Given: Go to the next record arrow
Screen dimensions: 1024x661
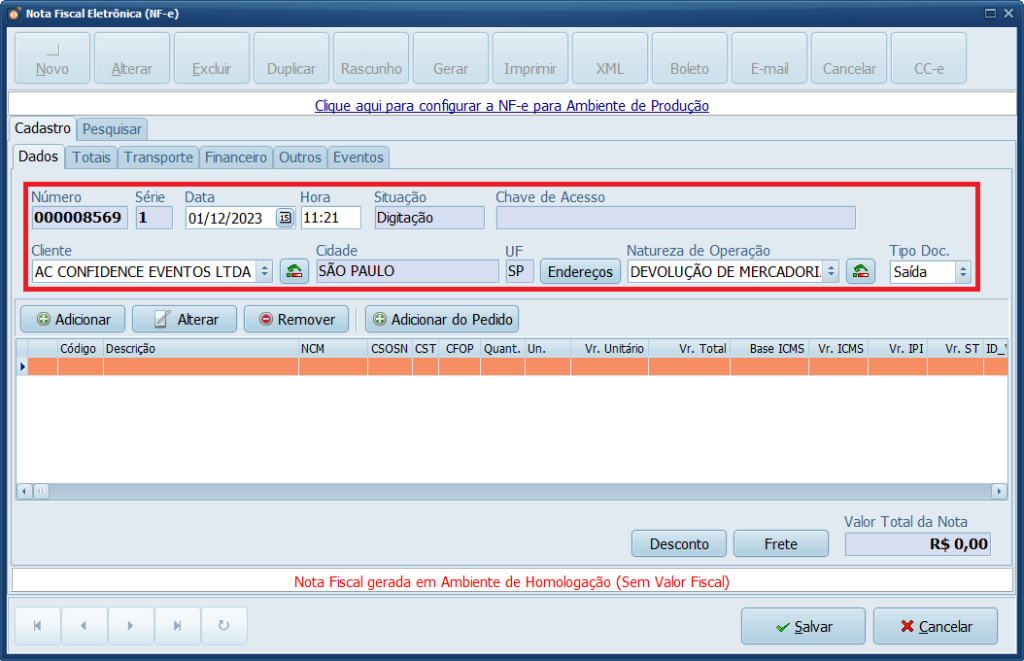Looking at the screenshot, I should pos(131,626).
